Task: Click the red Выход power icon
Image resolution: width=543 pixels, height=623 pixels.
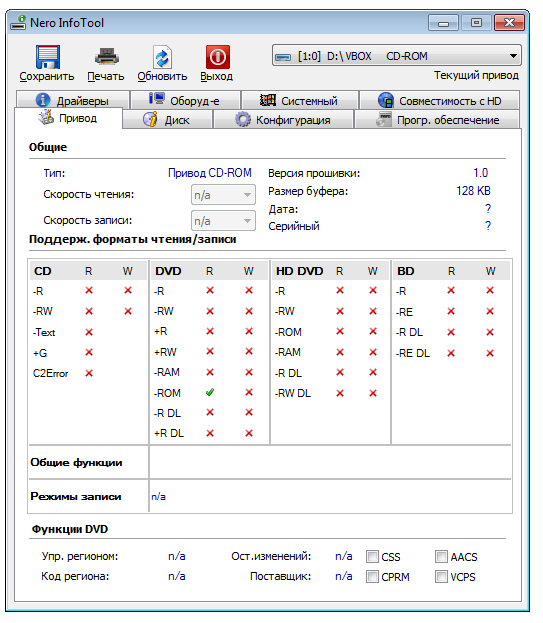Action: tap(217, 57)
